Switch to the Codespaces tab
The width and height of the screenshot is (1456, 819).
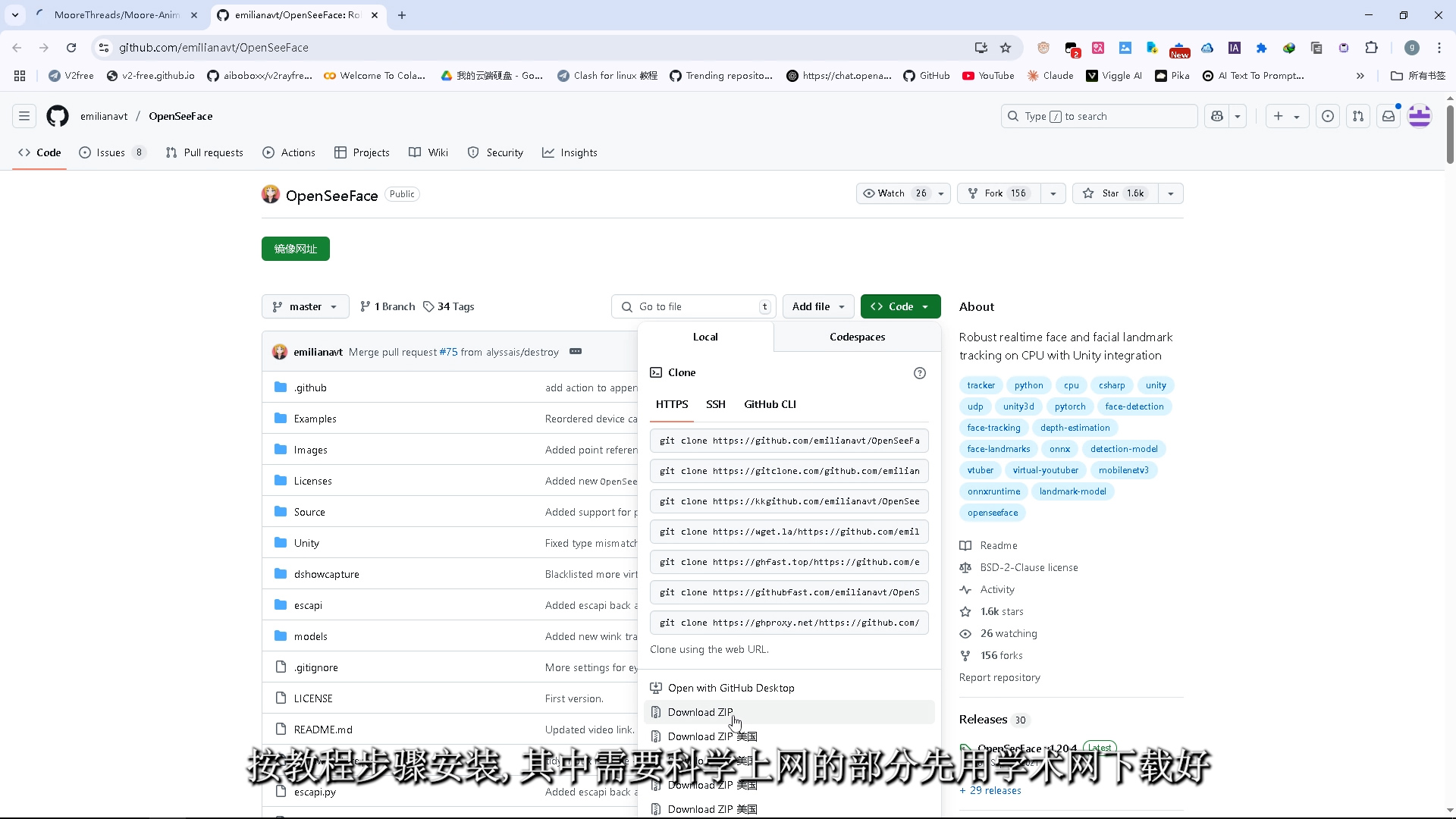(x=857, y=337)
